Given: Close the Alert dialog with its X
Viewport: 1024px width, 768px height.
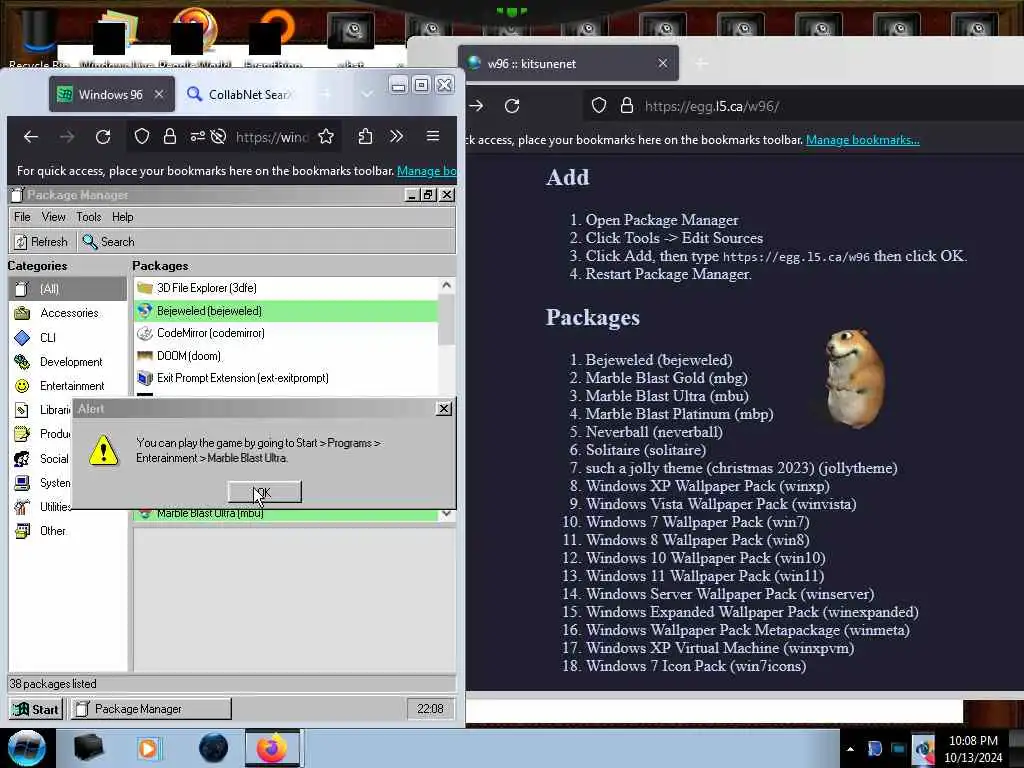Looking at the screenshot, I should pos(443,409).
